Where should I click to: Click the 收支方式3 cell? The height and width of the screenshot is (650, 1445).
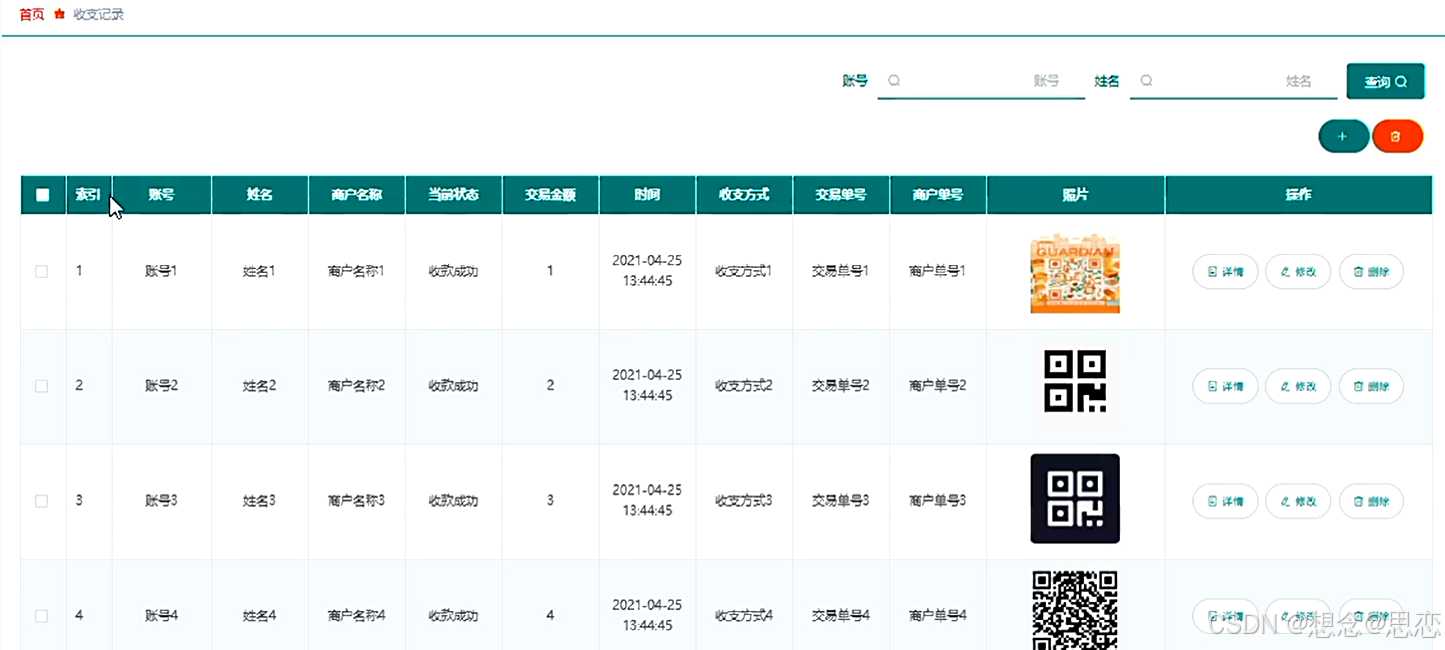point(744,501)
